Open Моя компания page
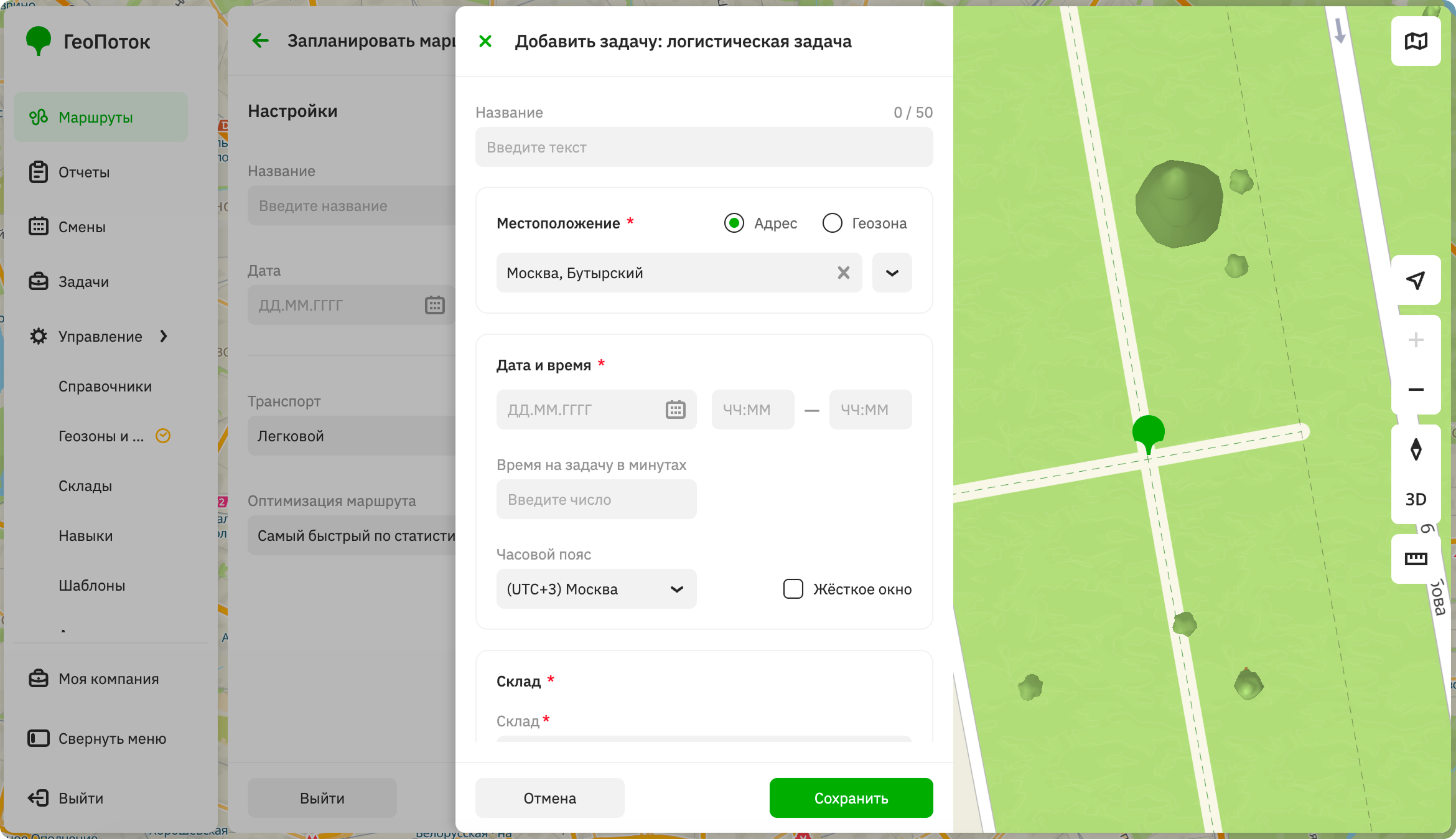1456x839 pixels. click(x=109, y=679)
